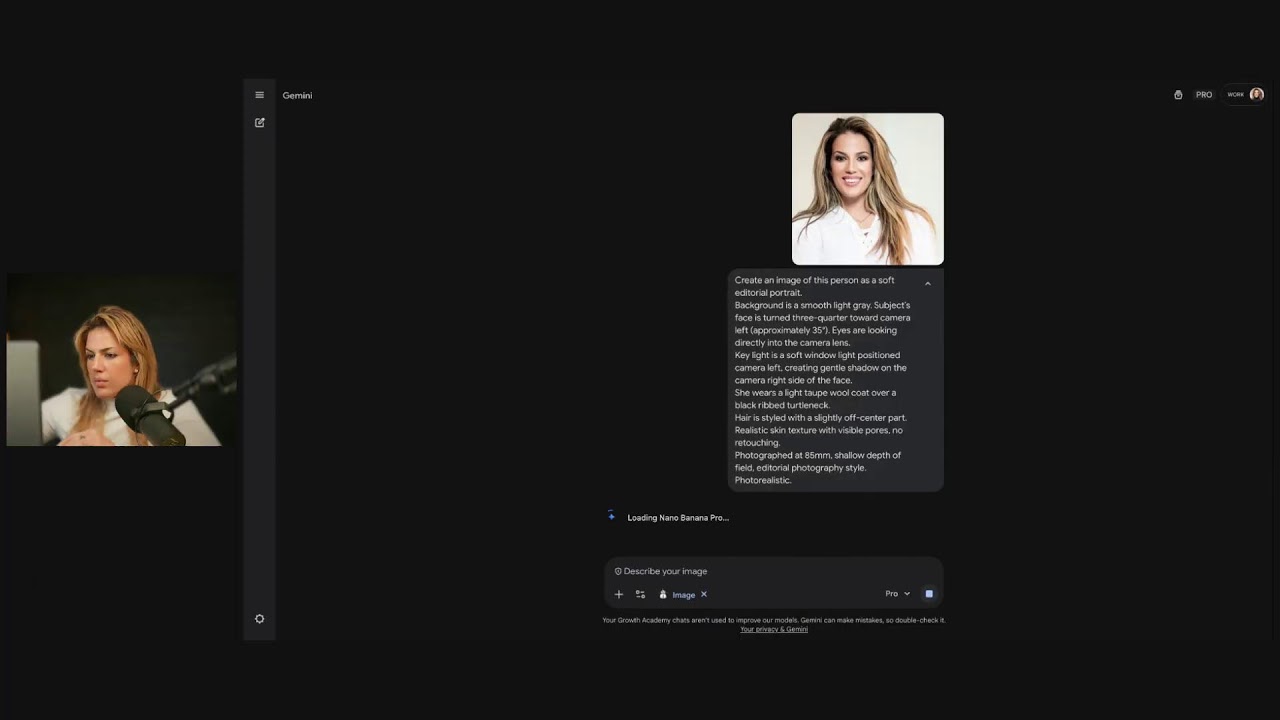Focus the 'Describe your image' input field

[774, 571]
